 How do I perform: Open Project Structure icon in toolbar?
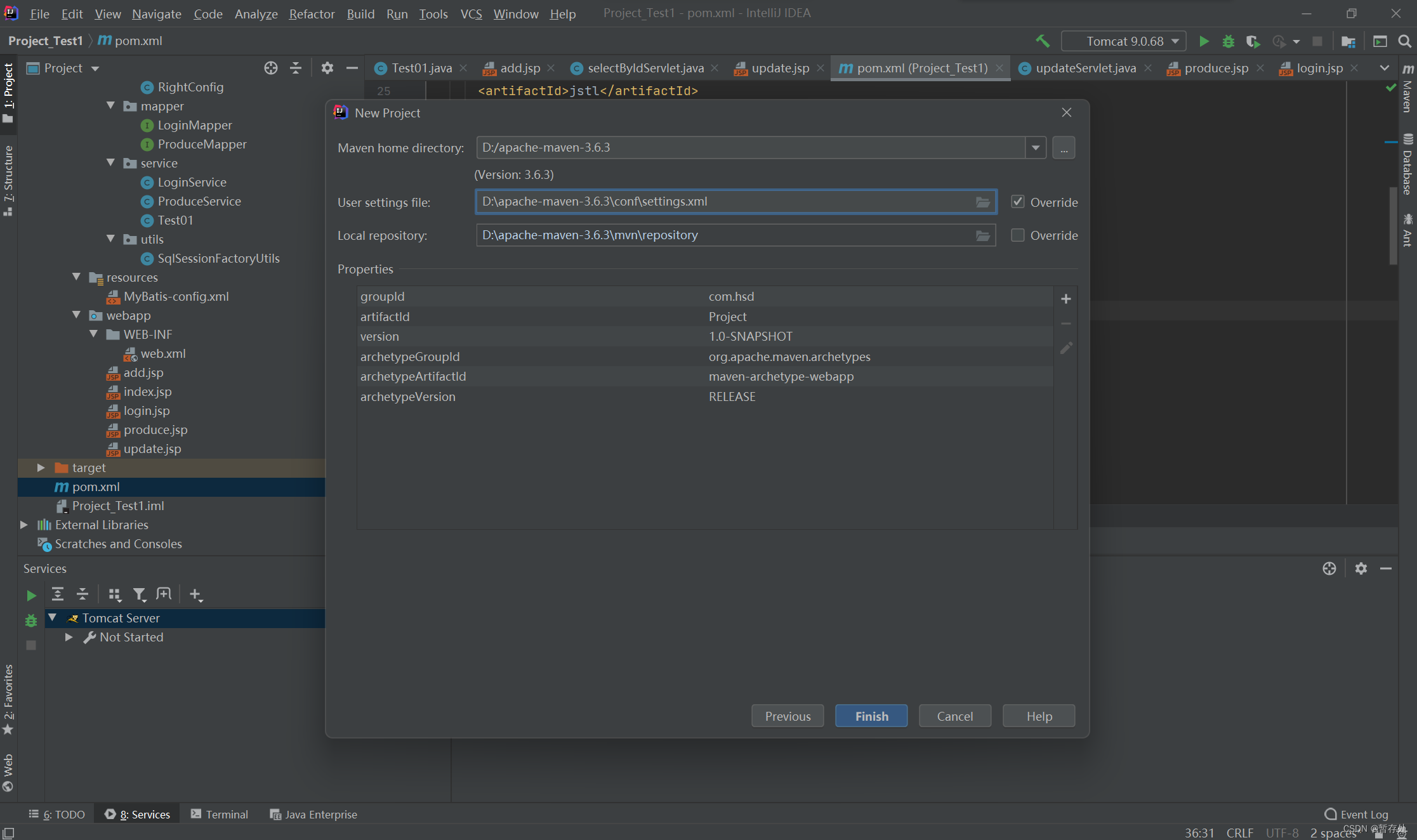1348,41
